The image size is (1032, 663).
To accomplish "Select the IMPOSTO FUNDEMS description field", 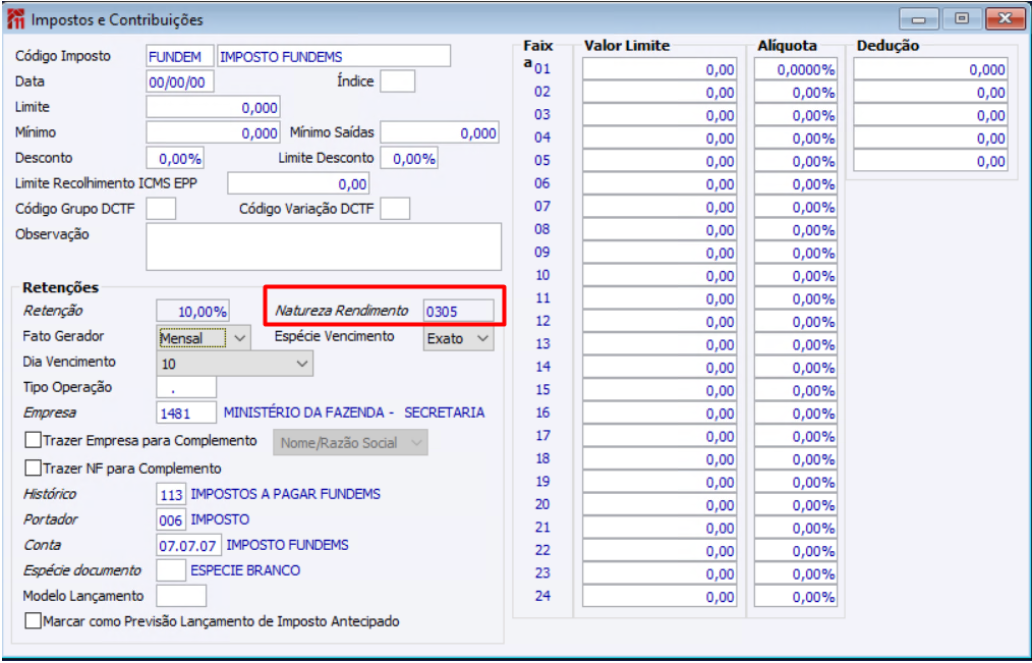I will [x=334, y=57].
